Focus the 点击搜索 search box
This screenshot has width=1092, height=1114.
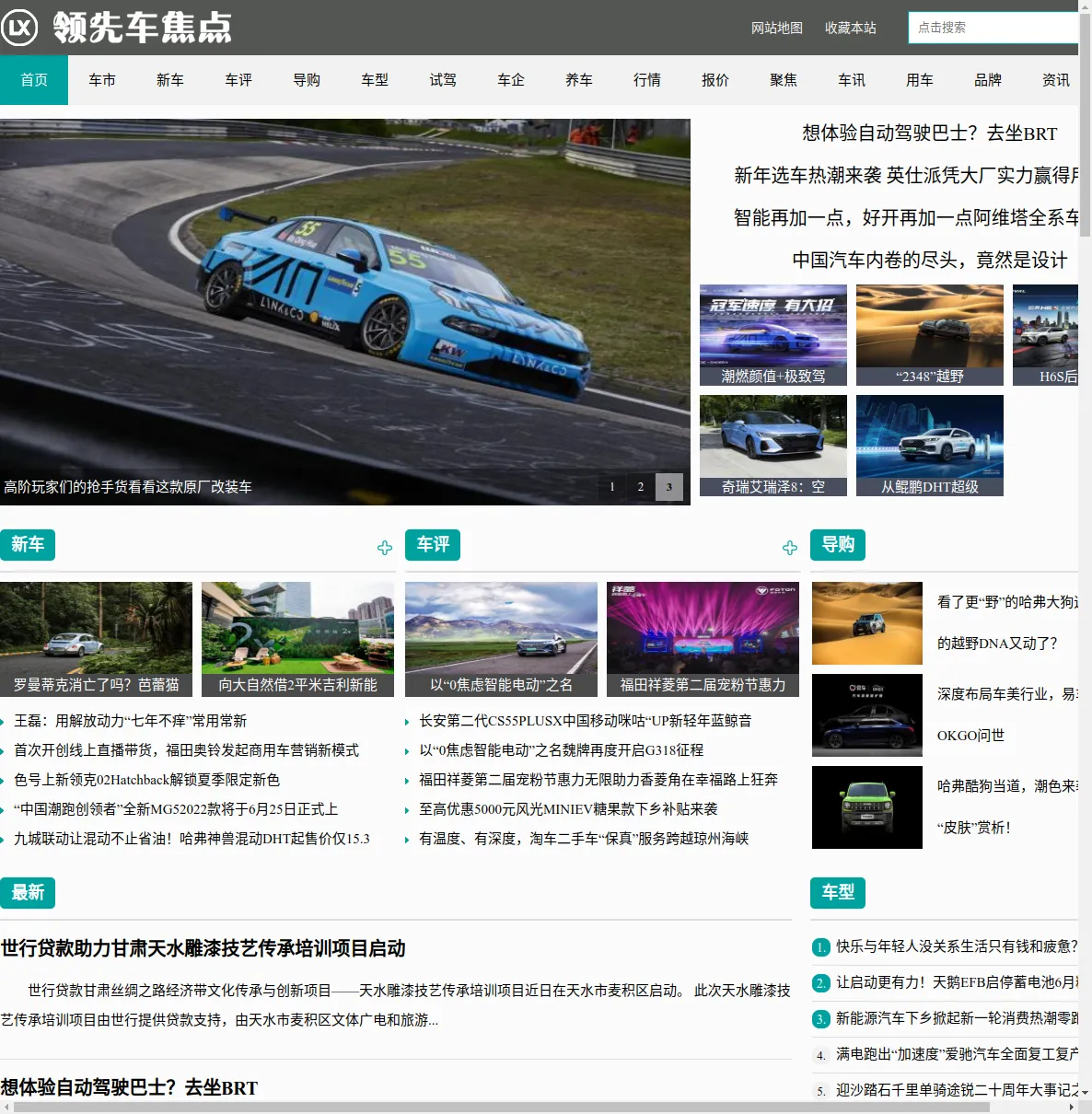click(x=993, y=28)
